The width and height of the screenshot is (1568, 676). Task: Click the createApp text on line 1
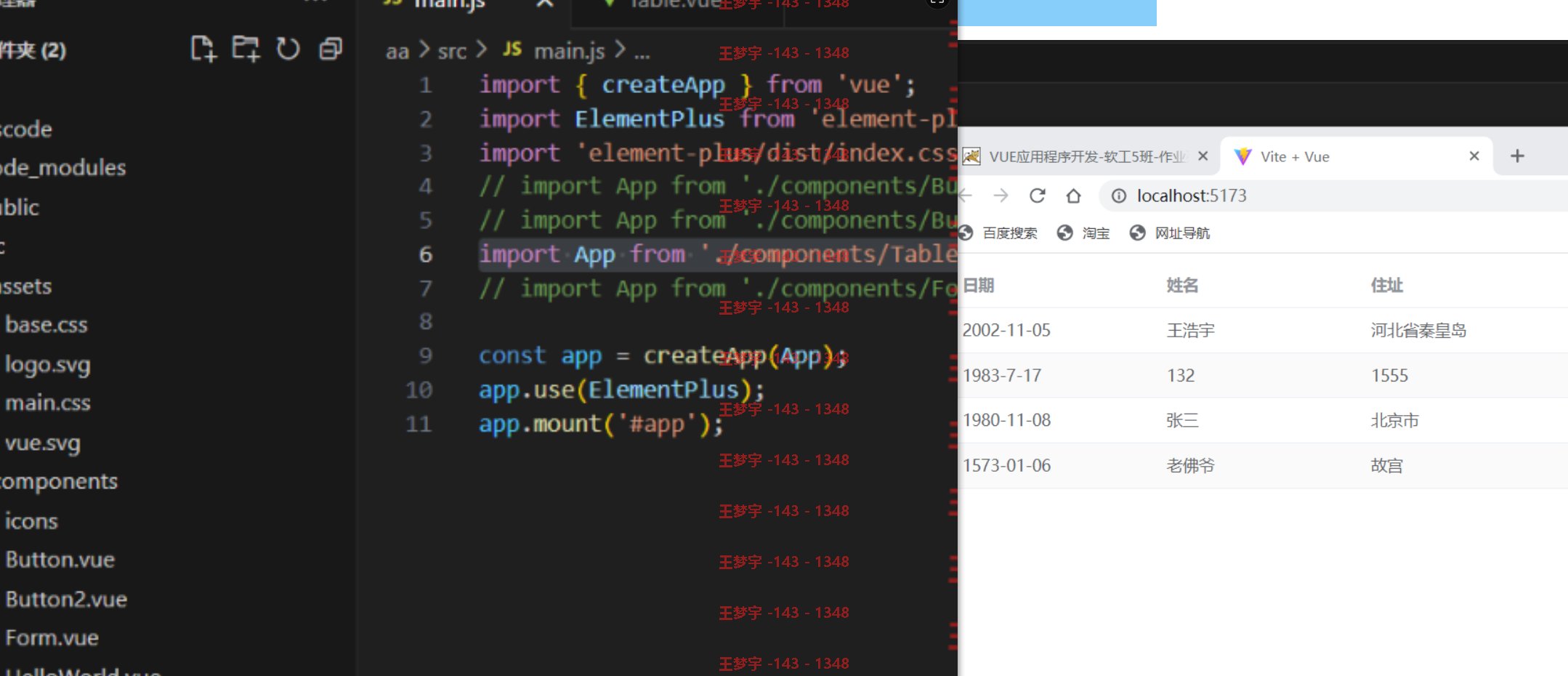point(663,85)
